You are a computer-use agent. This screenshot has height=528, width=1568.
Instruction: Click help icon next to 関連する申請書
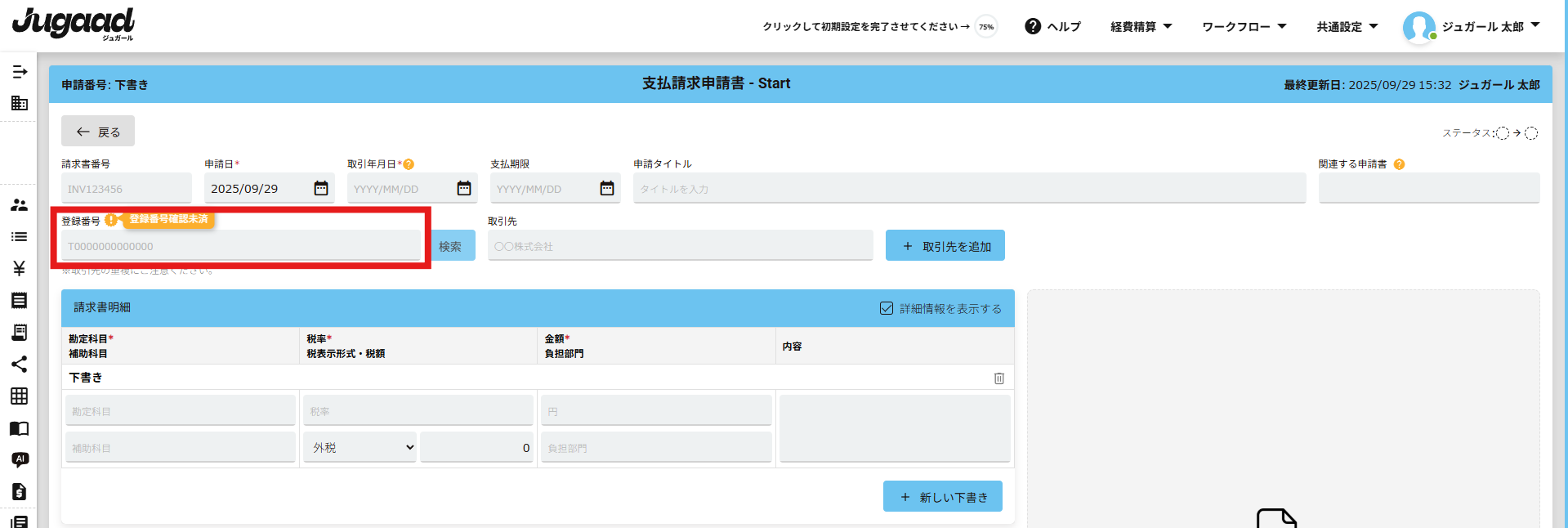pos(1399,164)
